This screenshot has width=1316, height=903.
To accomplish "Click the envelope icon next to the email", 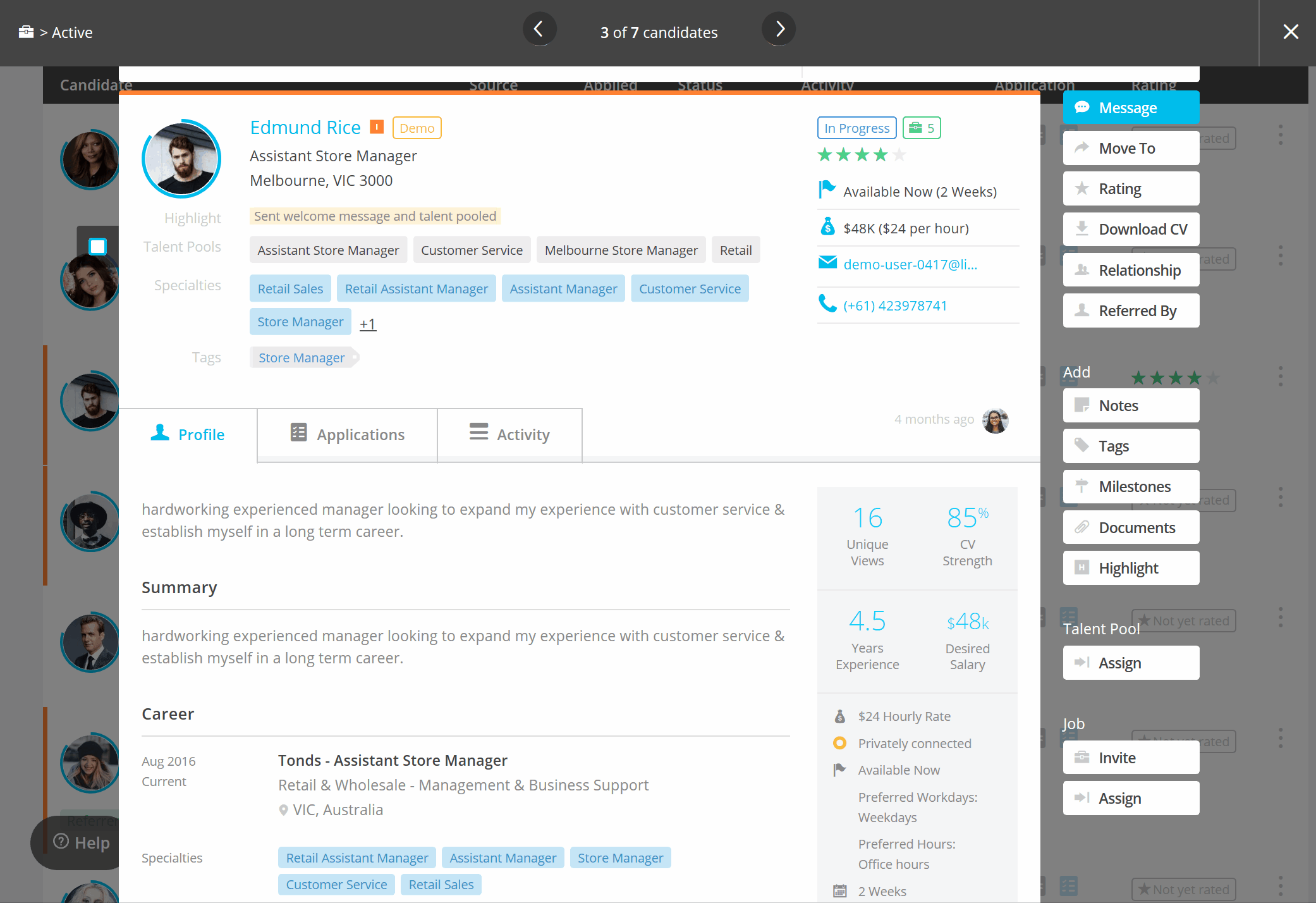I will click(x=827, y=263).
